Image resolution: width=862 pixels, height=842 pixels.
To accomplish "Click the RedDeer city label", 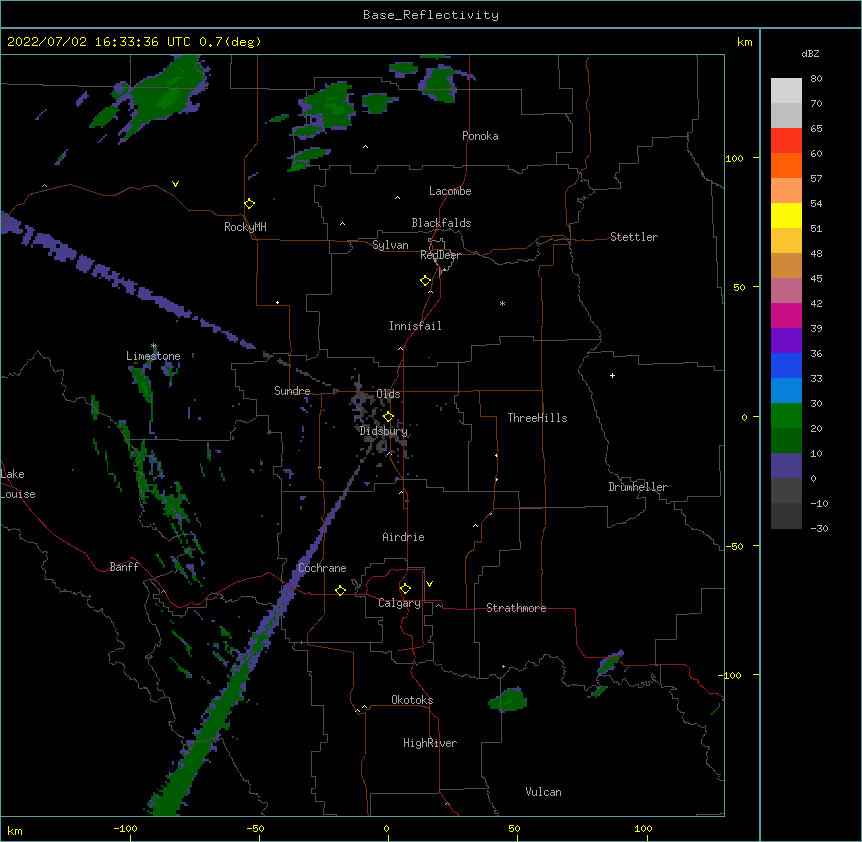I will 440,255.
